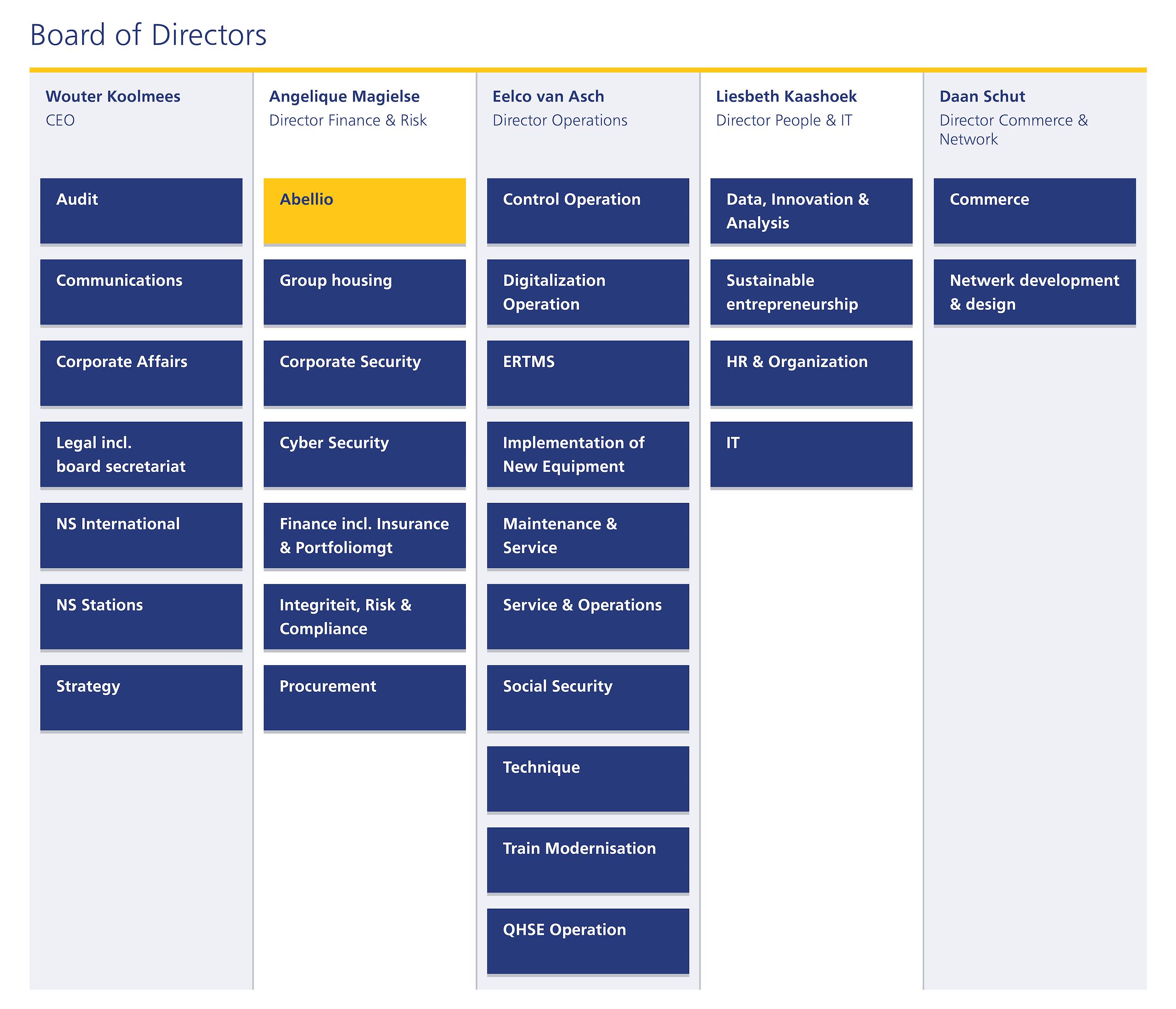Click the NS Stations box
1176x1009 pixels.
click(141, 617)
